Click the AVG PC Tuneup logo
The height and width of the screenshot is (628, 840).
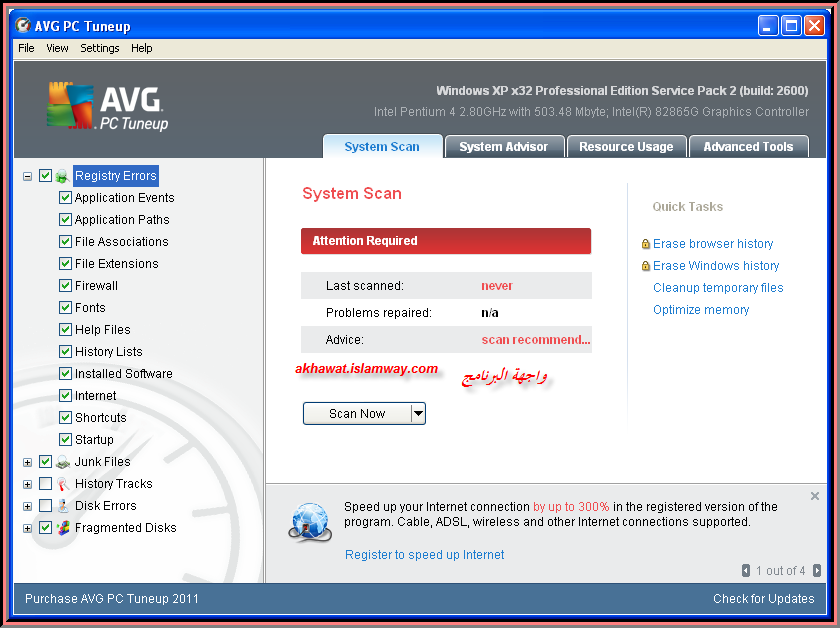(x=107, y=106)
